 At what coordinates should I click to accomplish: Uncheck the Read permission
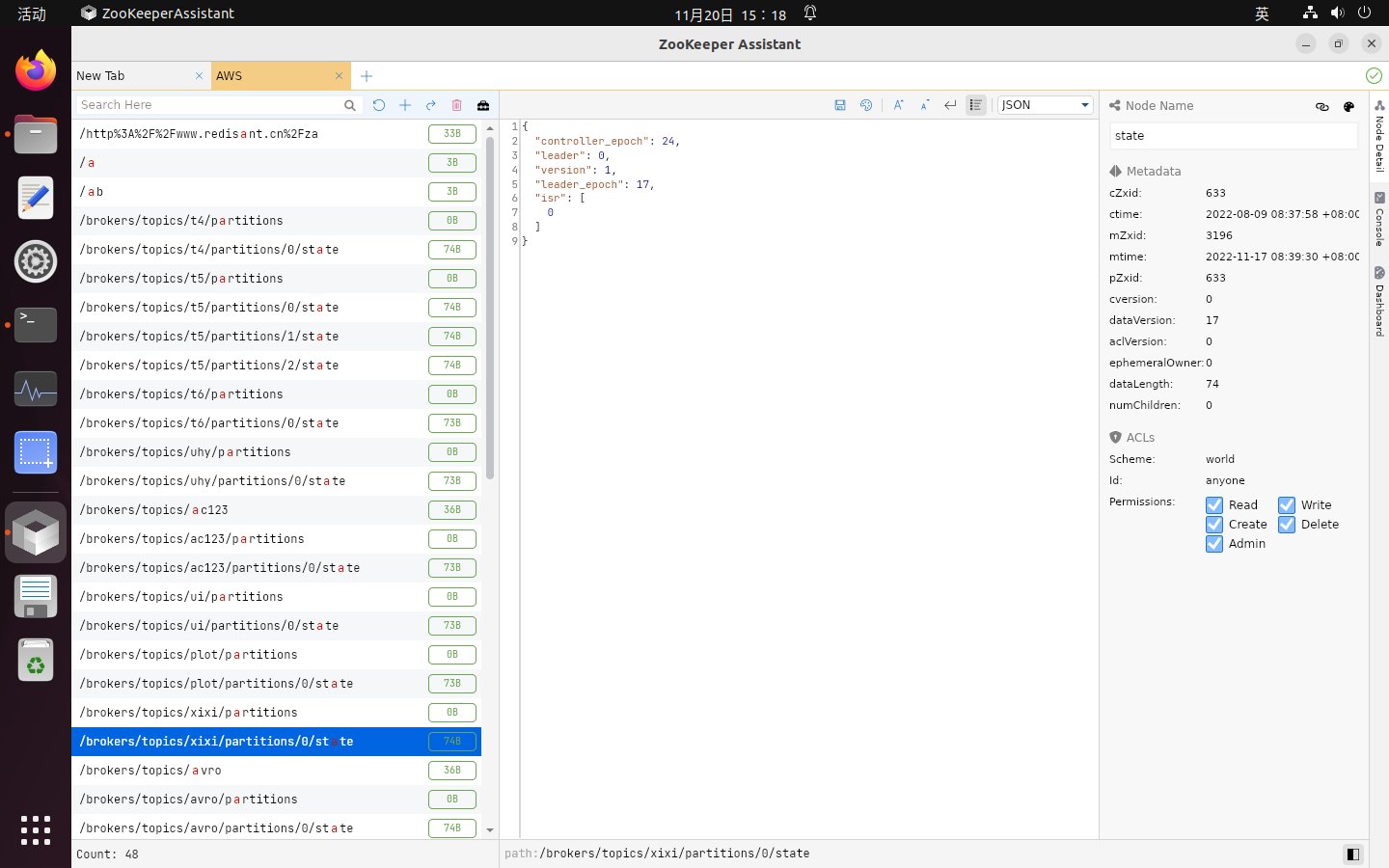tap(1214, 505)
